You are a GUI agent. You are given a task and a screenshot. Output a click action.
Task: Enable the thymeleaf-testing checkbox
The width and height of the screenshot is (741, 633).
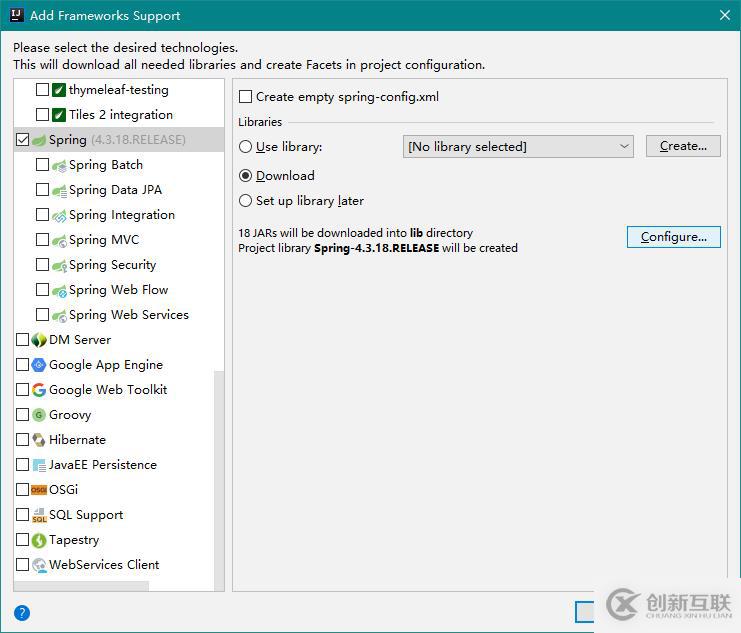coord(42,89)
